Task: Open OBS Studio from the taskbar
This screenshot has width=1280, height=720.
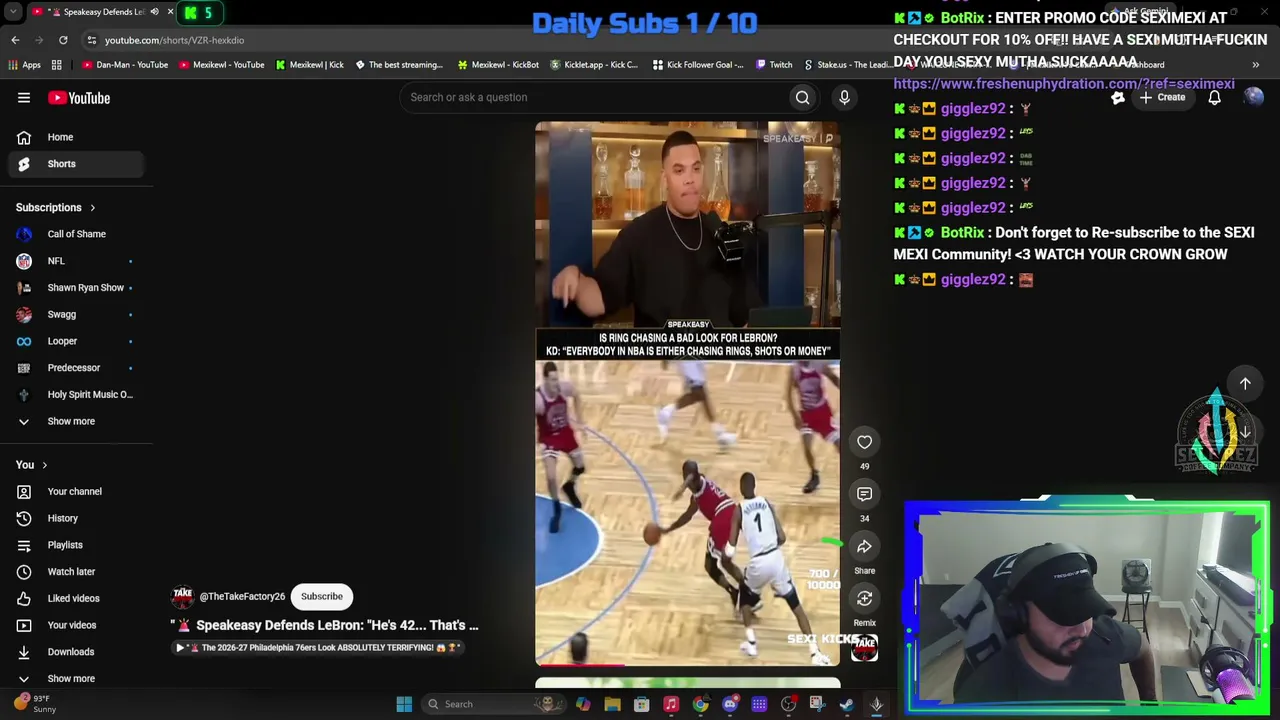Action: (789, 704)
